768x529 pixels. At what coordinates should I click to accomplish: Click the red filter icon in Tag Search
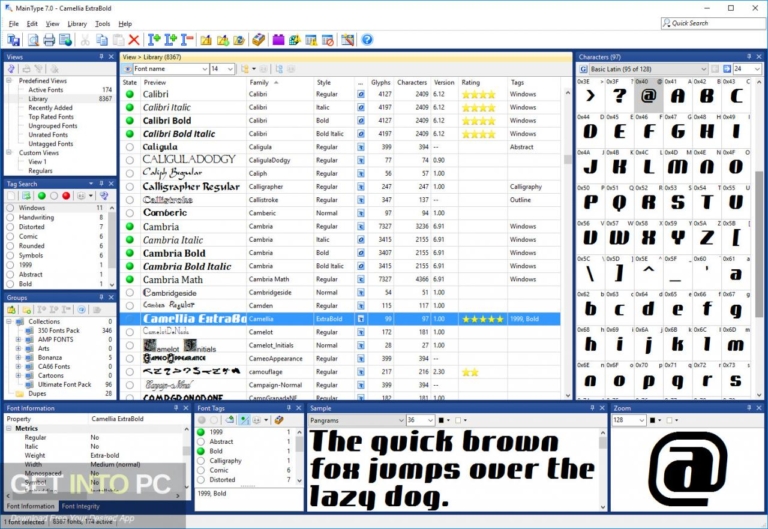(66, 196)
